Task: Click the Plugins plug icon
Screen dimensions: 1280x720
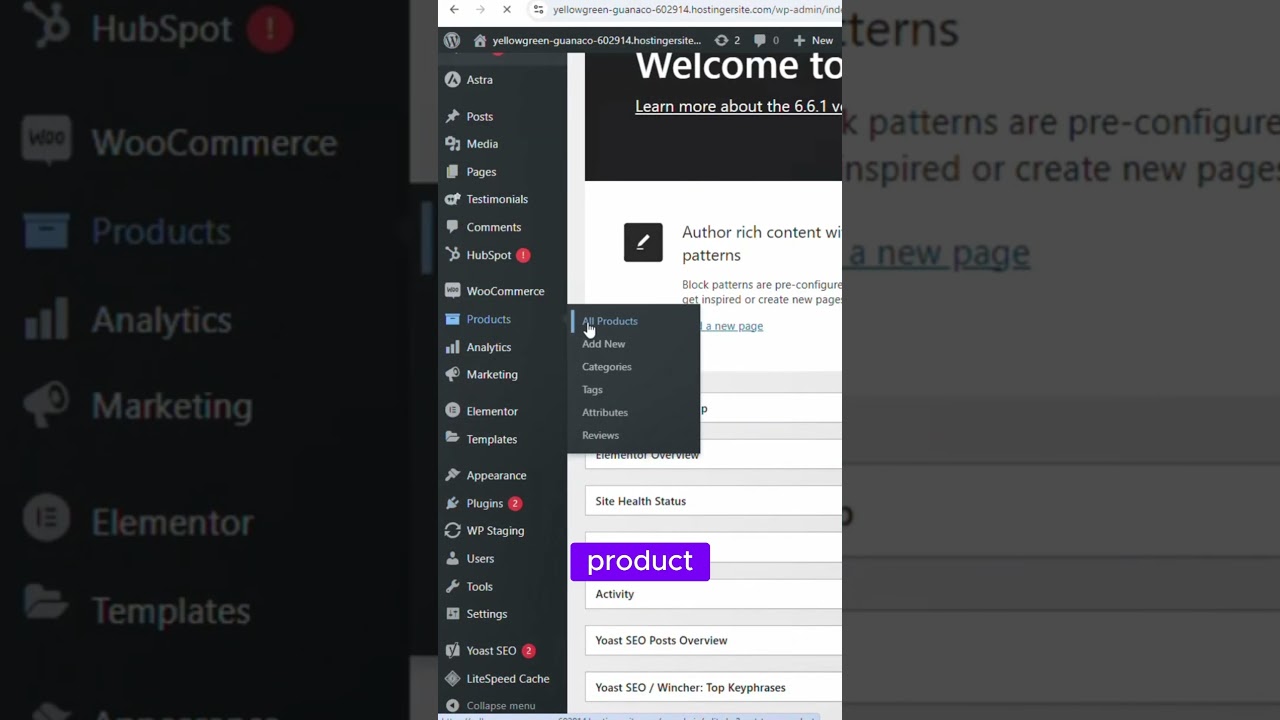Action: (453, 503)
